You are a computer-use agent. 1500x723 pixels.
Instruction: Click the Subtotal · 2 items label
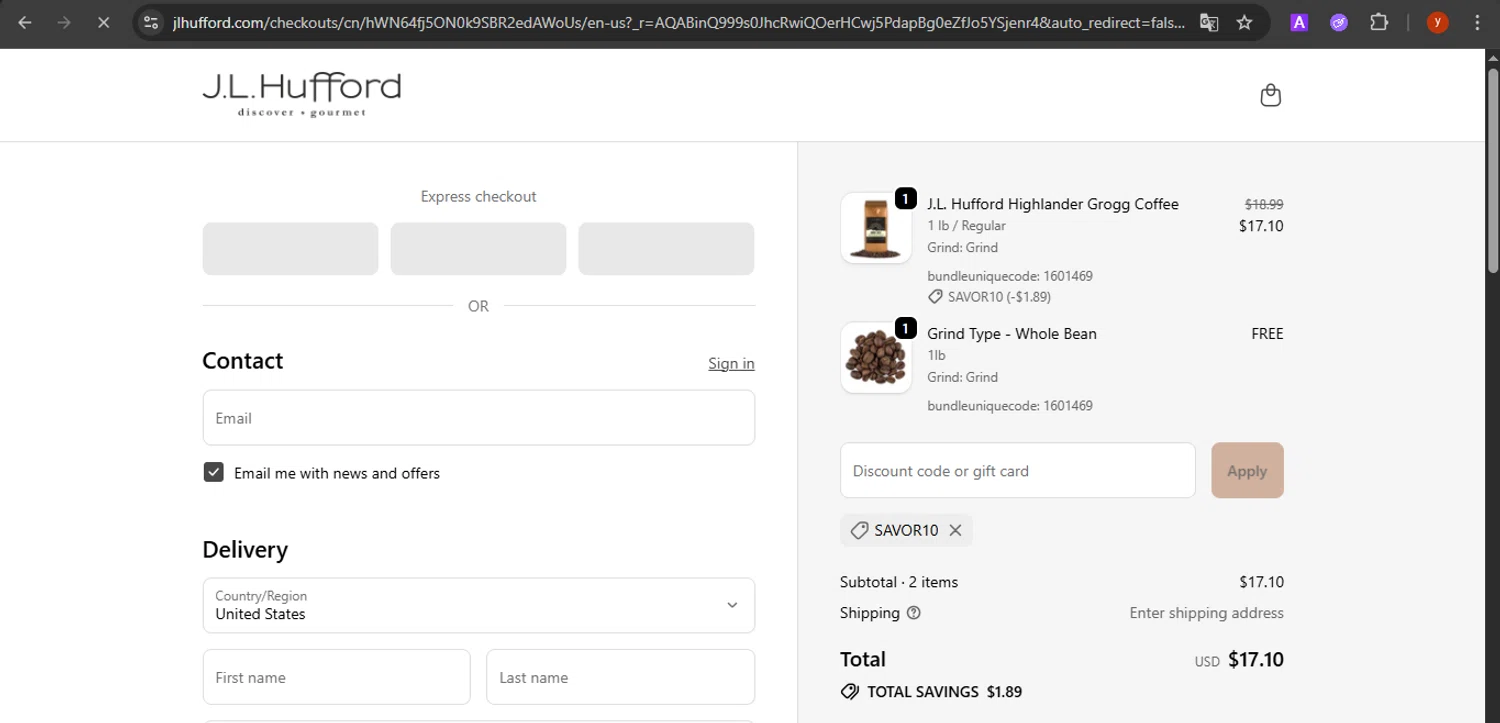click(x=899, y=582)
